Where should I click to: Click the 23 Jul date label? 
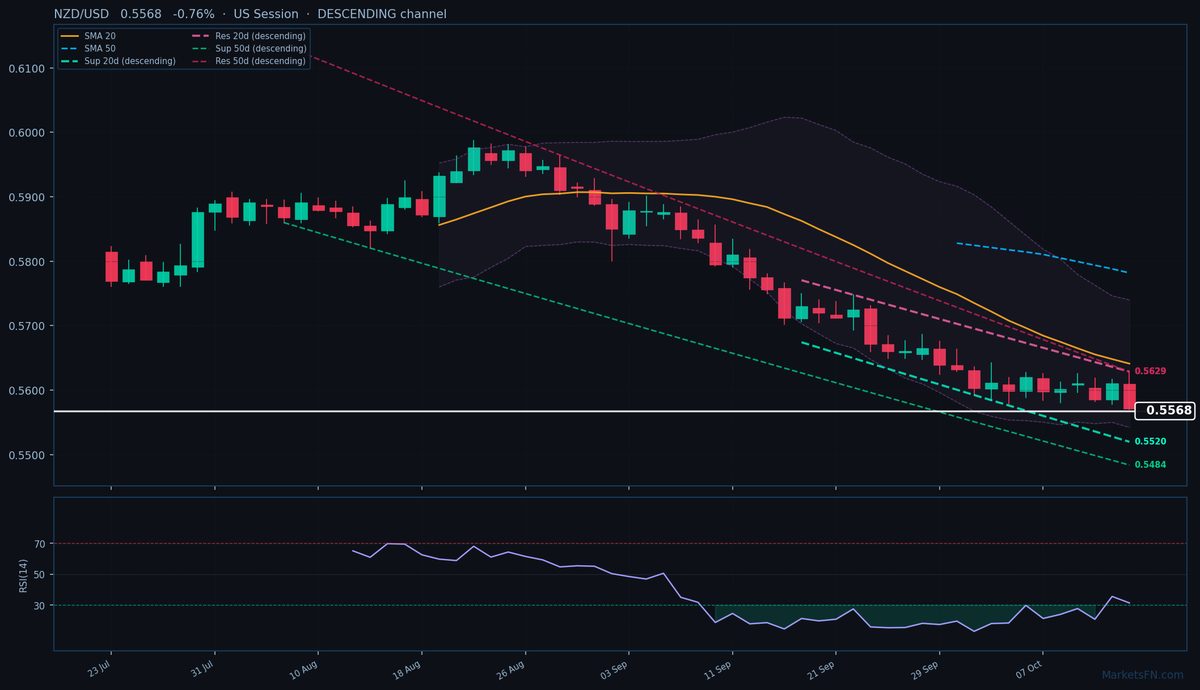point(99,667)
